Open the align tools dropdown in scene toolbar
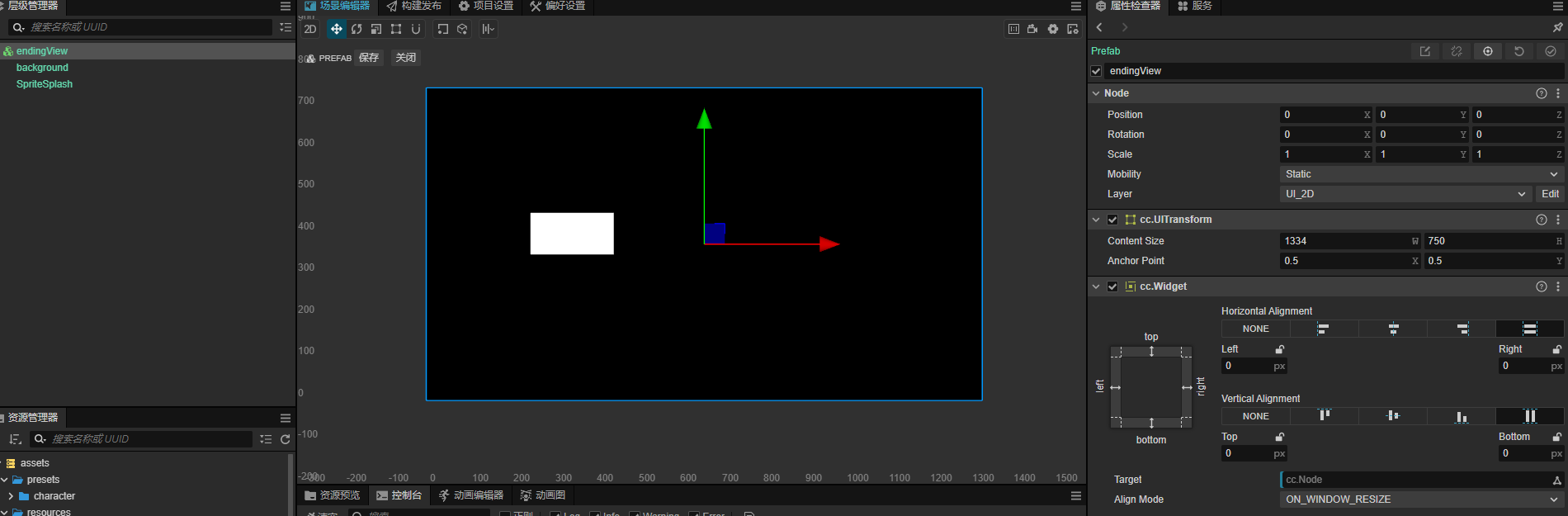 tap(489, 29)
